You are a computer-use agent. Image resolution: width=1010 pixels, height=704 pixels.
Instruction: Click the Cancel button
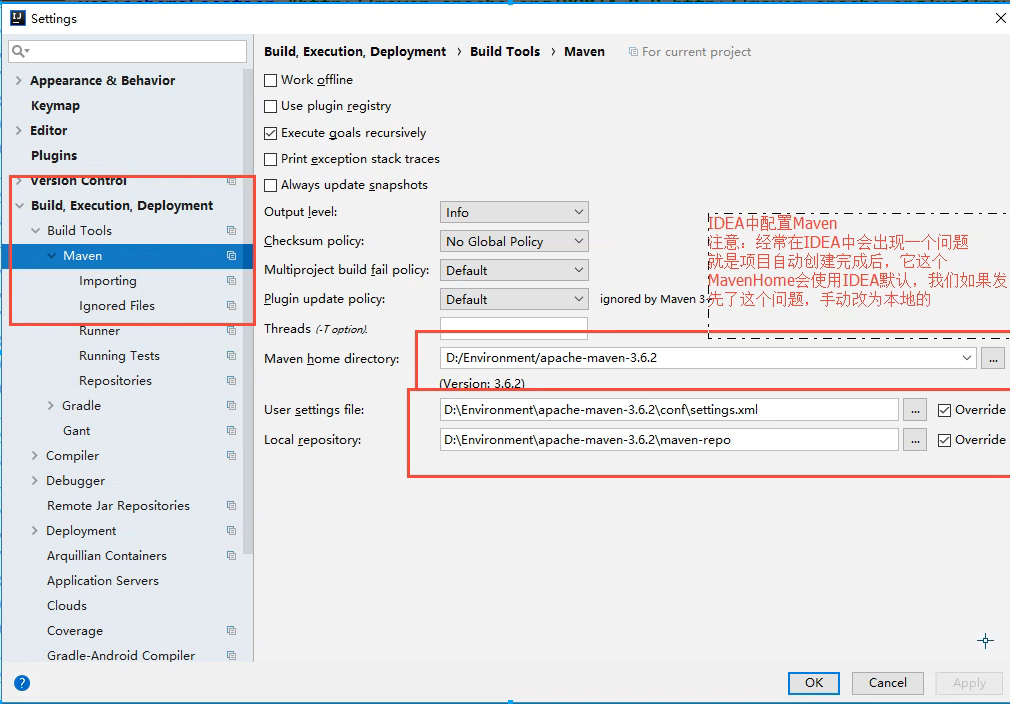pos(888,683)
